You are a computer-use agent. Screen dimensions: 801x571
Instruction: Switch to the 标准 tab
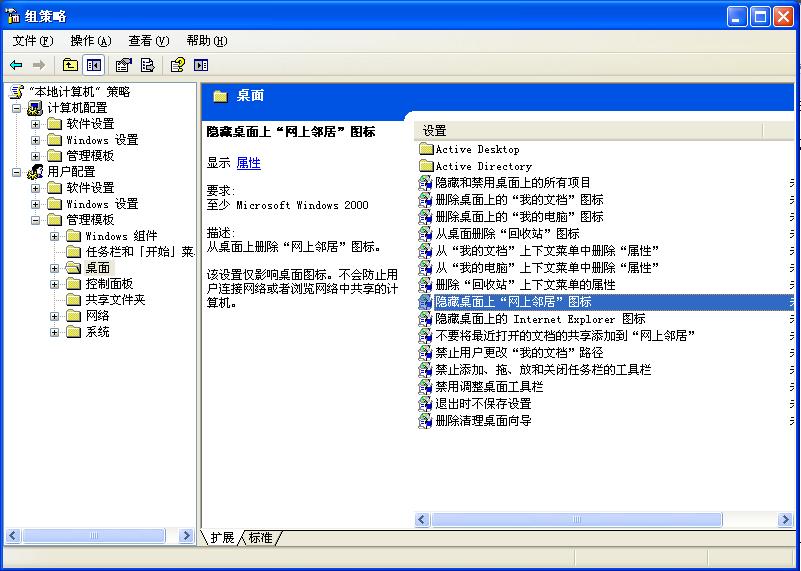pyautogui.click(x=261, y=538)
